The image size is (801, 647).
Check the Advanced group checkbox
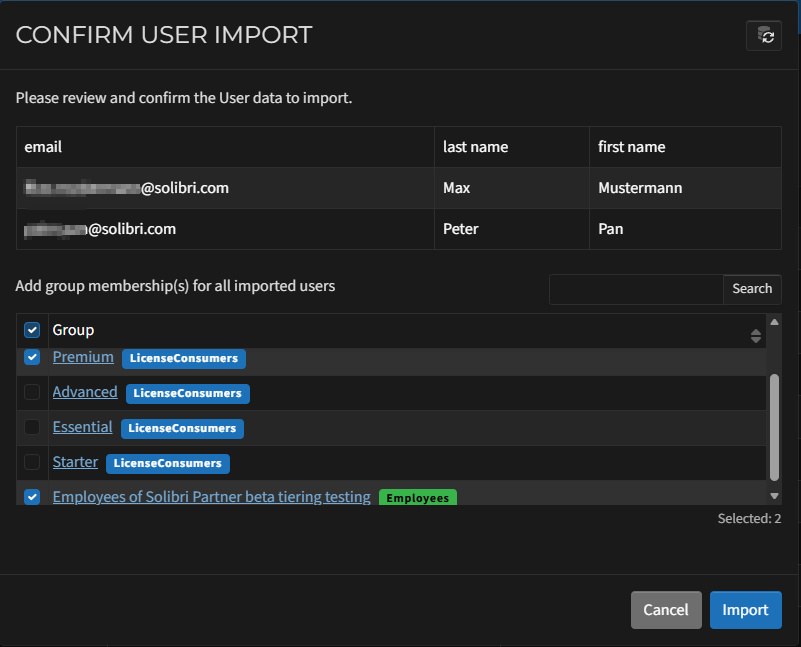click(32, 392)
